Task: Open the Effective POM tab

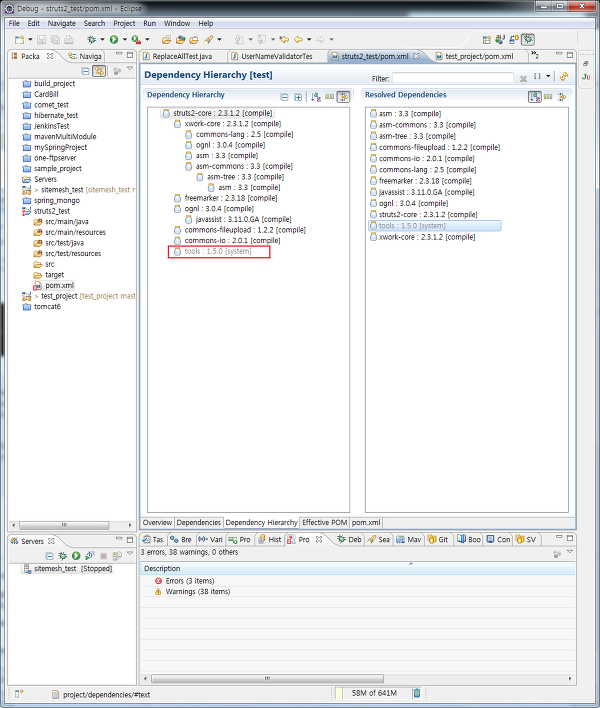Action: [325, 522]
